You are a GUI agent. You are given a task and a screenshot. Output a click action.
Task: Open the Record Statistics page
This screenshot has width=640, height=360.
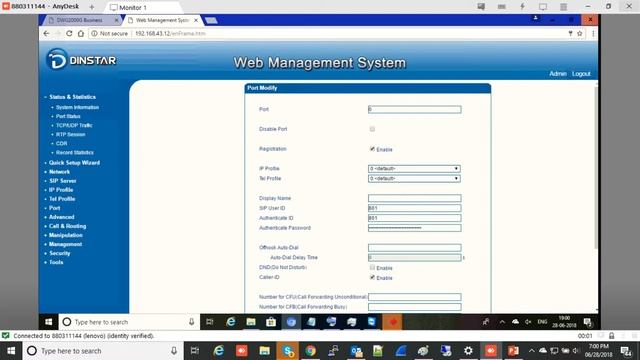click(75, 152)
